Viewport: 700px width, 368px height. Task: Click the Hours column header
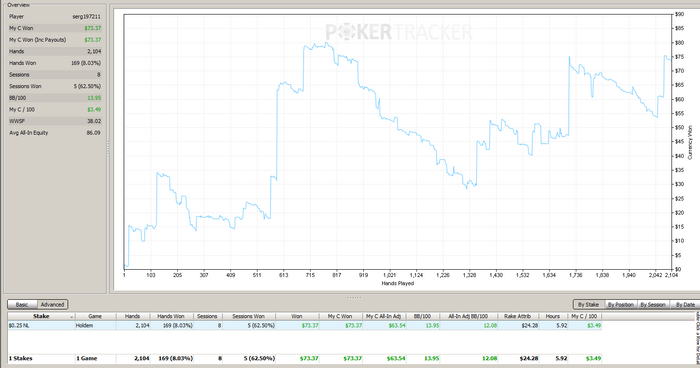[x=553, y=316]
